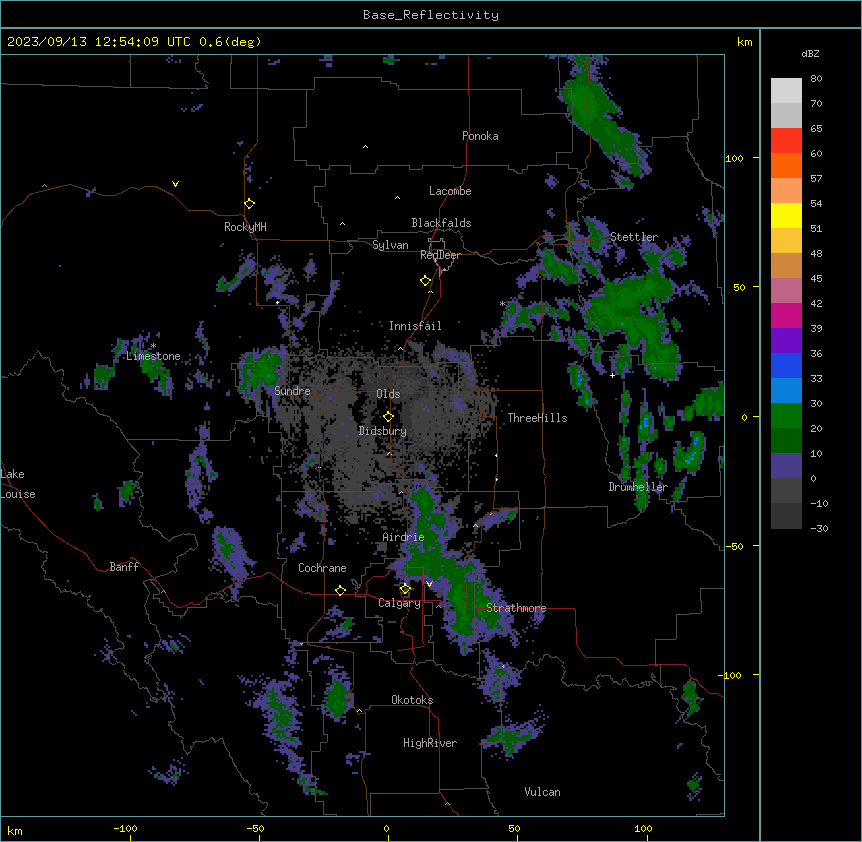Click the Didsbury label
Viewport: 862px width, 842px height.
pos(383,431)
